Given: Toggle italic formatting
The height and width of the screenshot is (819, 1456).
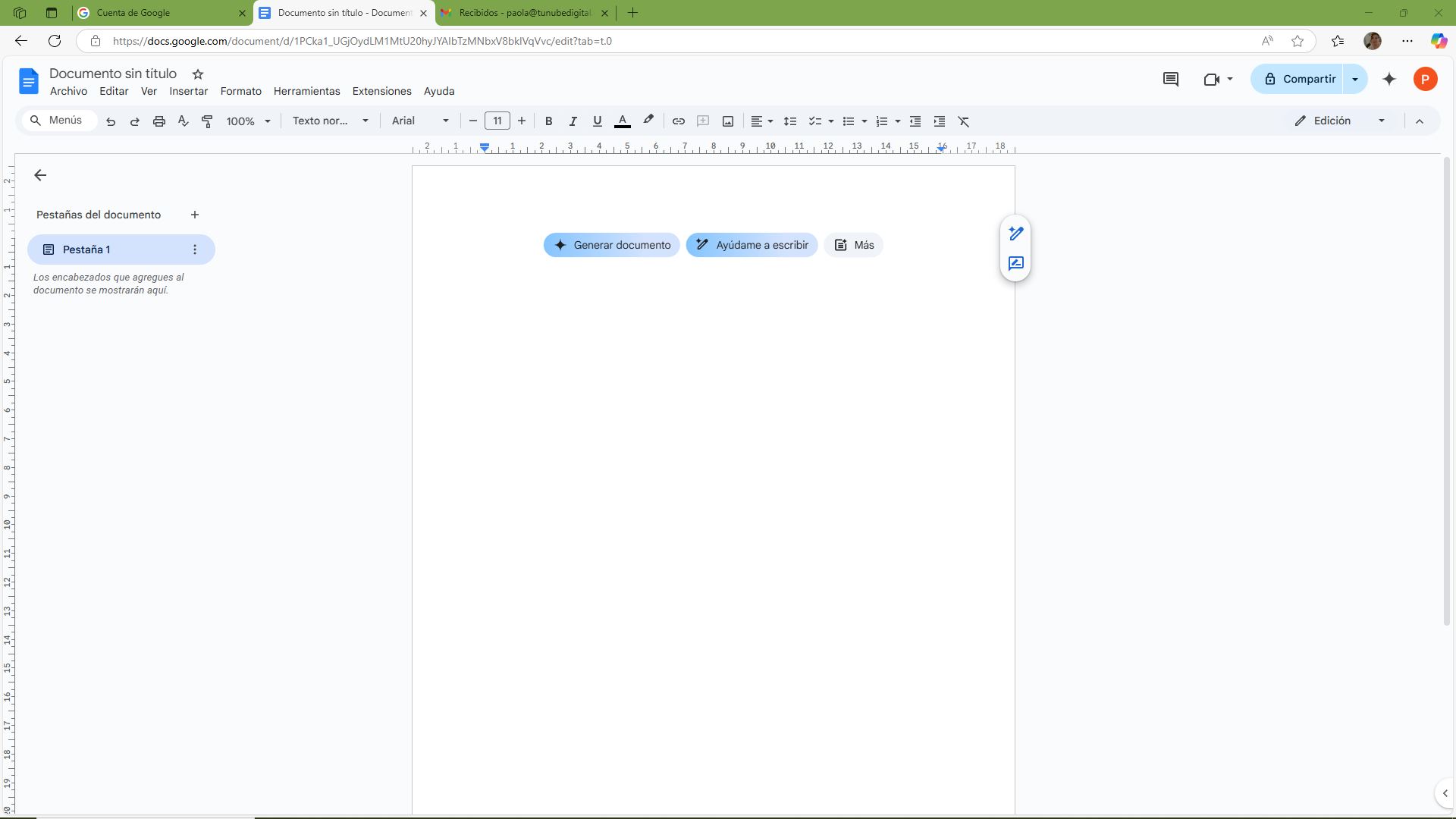Looking at the screenshot, I should pyautogui.click(x=573, y=121).
